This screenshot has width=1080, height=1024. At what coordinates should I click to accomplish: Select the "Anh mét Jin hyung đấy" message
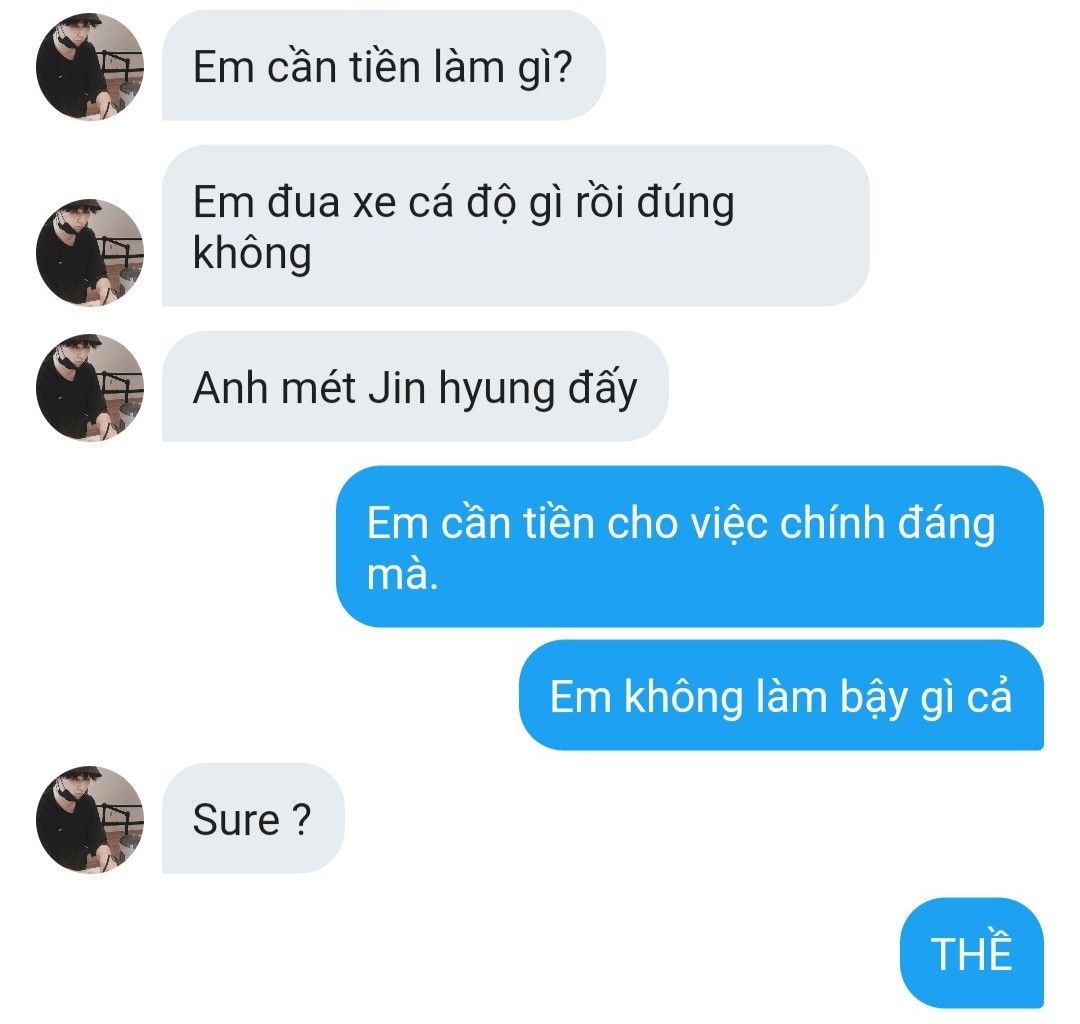(x=415, y=386)
